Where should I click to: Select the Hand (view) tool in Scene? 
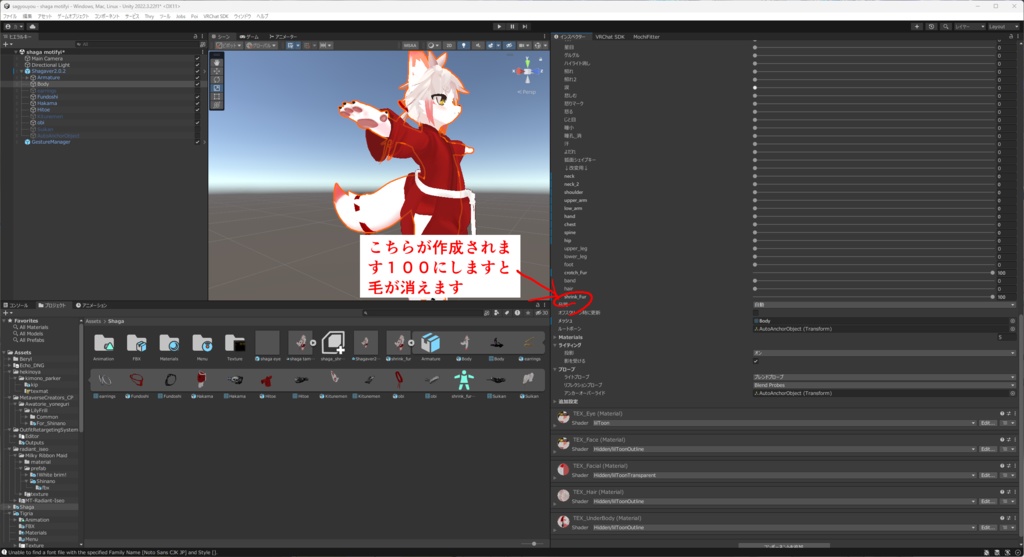(217, 63)
